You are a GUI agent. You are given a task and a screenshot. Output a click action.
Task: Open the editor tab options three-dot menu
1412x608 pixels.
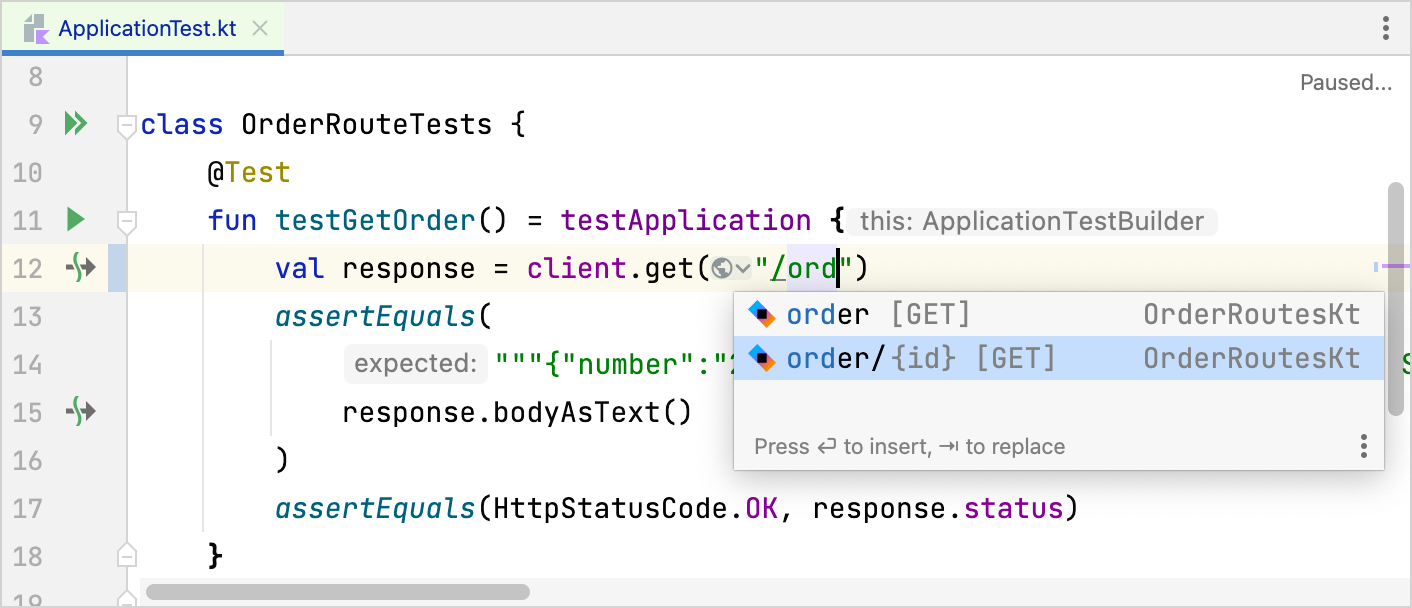click(x=1385, y=28)
